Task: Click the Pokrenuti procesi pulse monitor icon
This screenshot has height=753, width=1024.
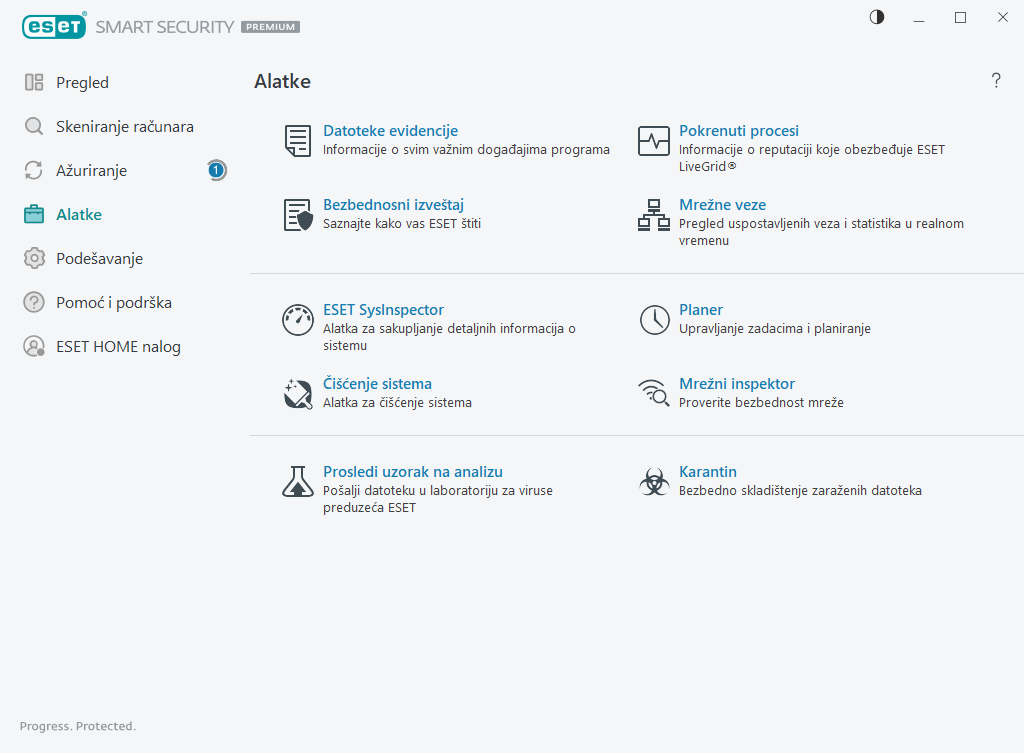Action: point(654,141)
